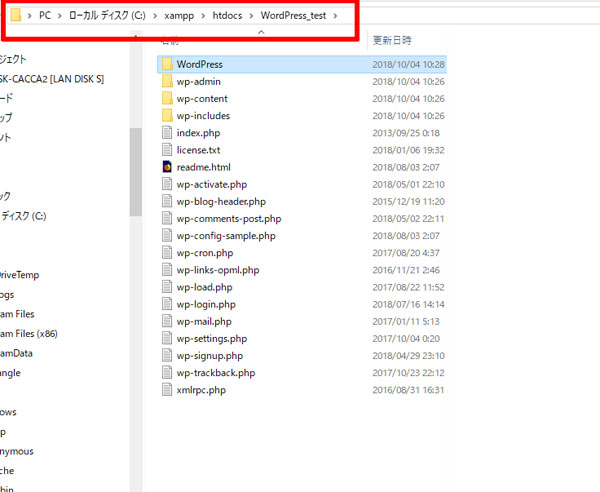The image size is (600, 492).
Task: Select the 'wp-login.php' file name
Action: (206, 305)
